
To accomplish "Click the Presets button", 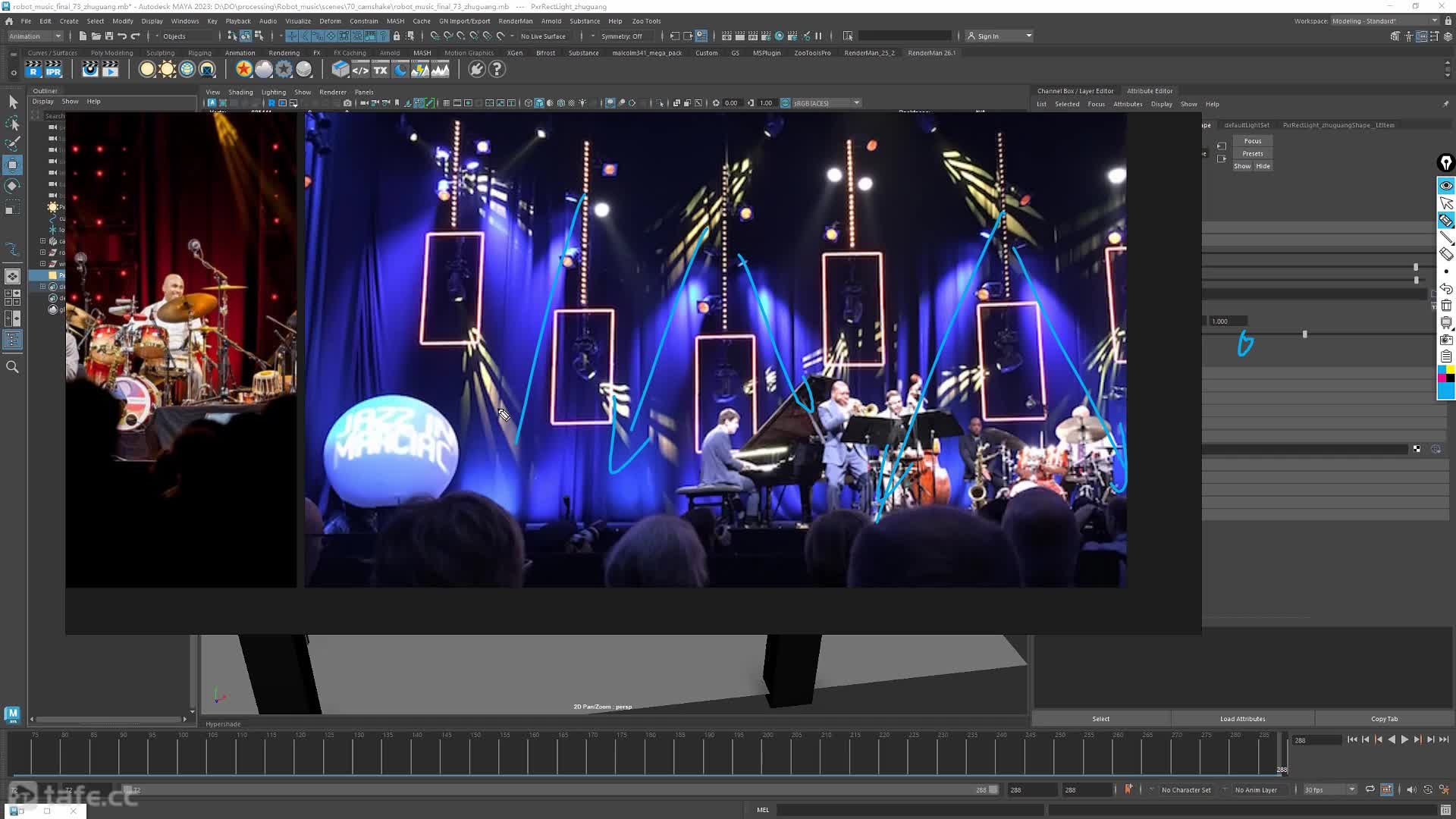I will 1253,154.
